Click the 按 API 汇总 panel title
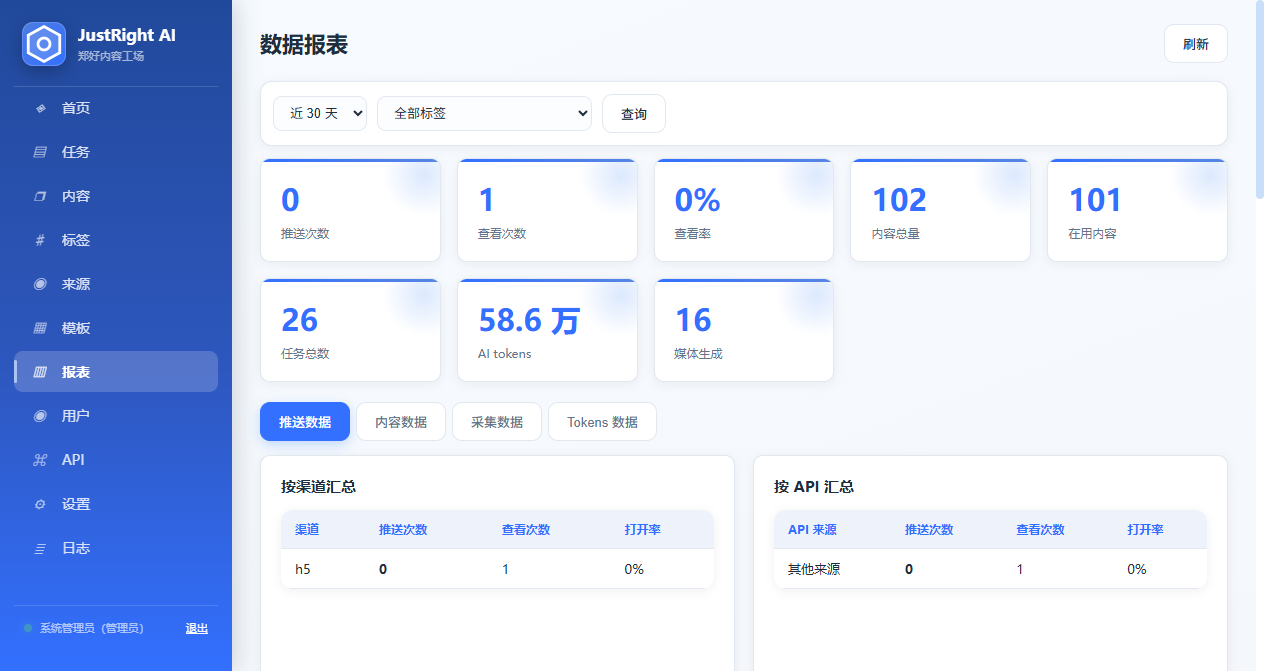 pyautogui.click(x=814, y=487)
